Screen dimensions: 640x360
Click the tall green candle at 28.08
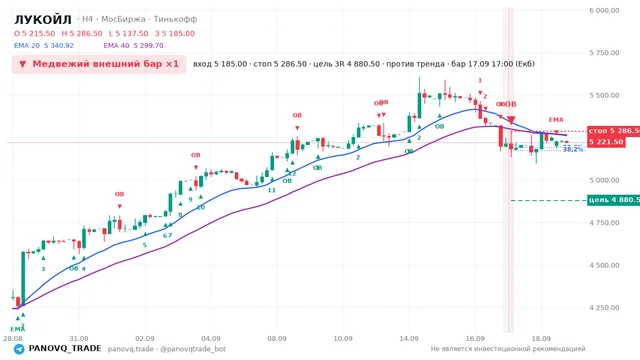point(23,278)
